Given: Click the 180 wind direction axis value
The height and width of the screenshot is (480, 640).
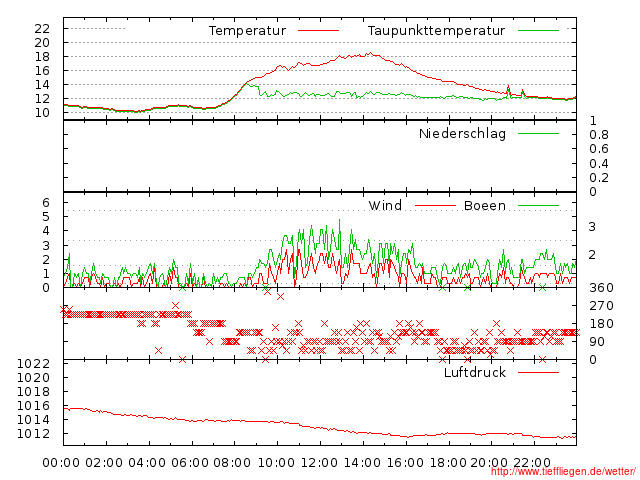Looking at the screenshot, I should point(601,324).
